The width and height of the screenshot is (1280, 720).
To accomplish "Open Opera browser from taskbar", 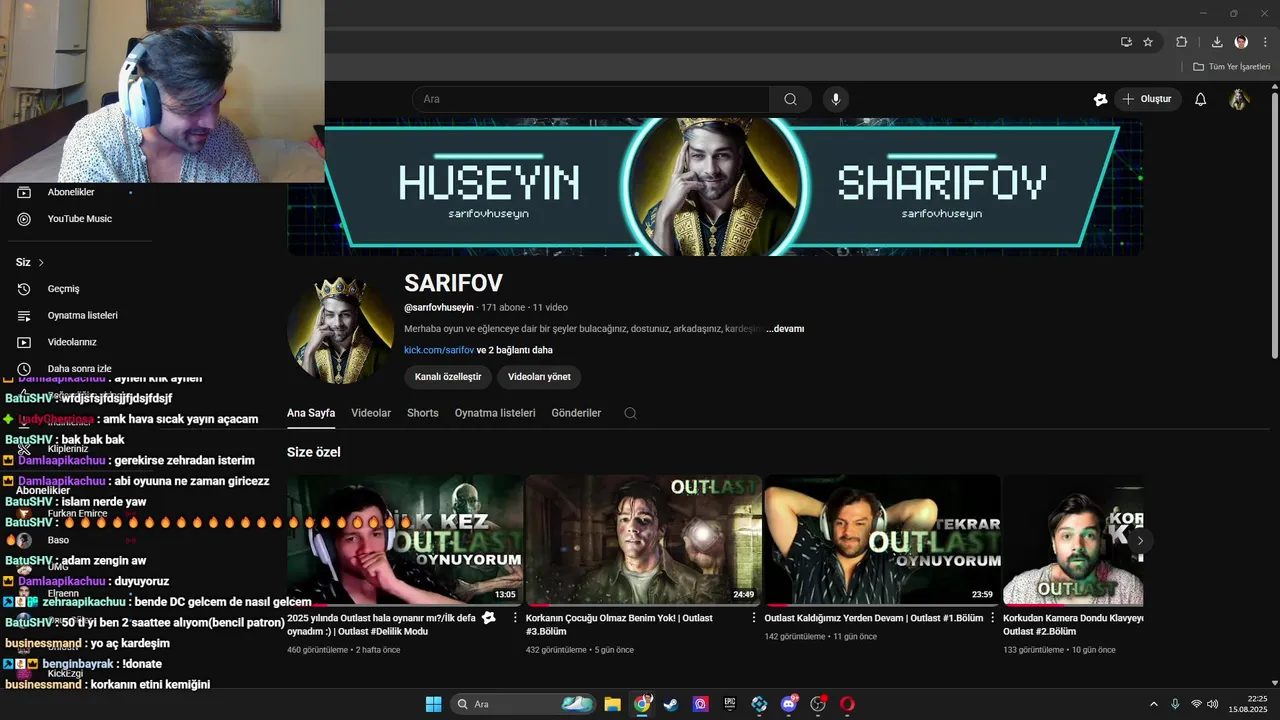I will pos(847,704).
